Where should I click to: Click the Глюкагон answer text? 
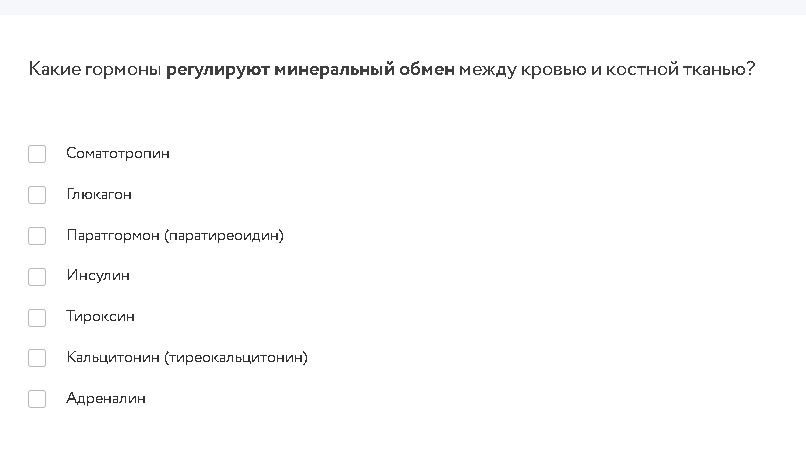[99, 194]
